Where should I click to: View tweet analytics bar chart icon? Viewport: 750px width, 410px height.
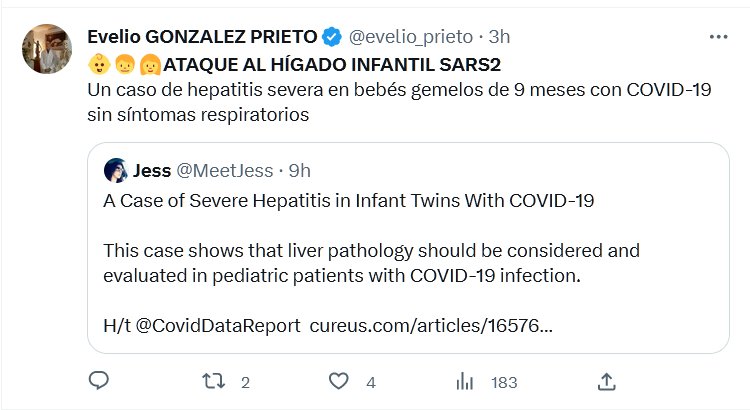pyautogui.click(x=465, y=381)
